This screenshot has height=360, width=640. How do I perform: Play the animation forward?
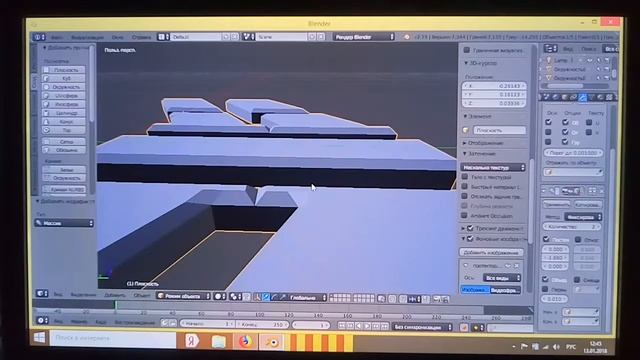pyautogui.click(x=367, y=326)
